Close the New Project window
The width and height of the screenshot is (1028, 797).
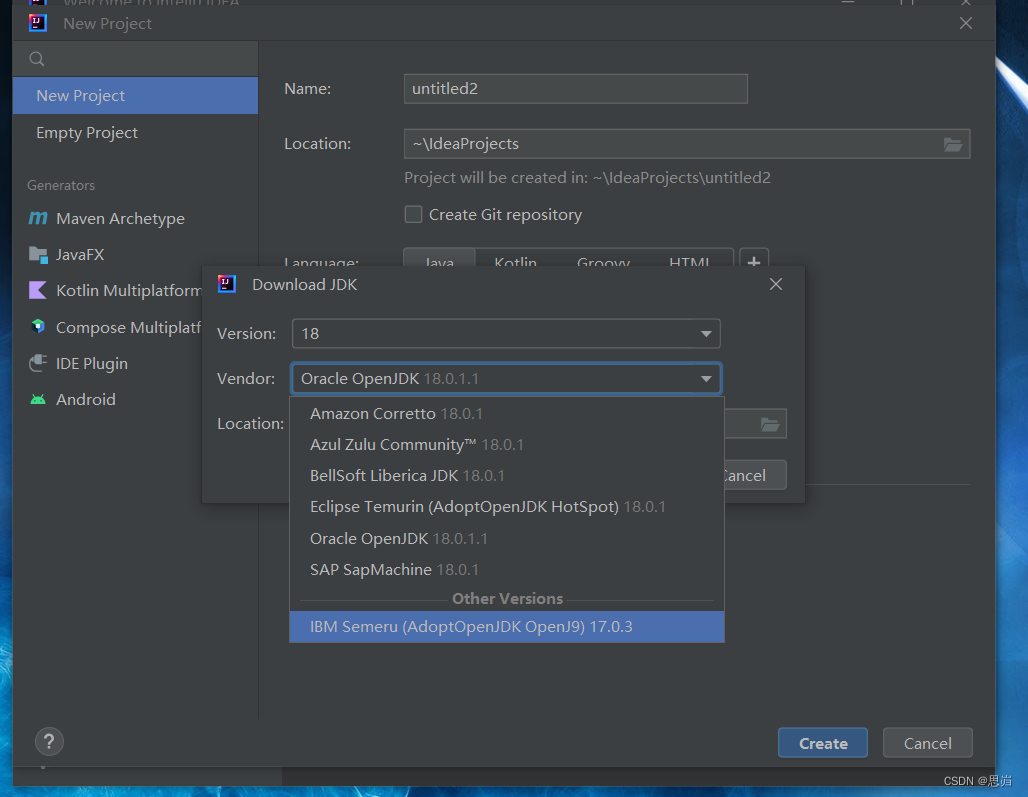pos(966,24)
